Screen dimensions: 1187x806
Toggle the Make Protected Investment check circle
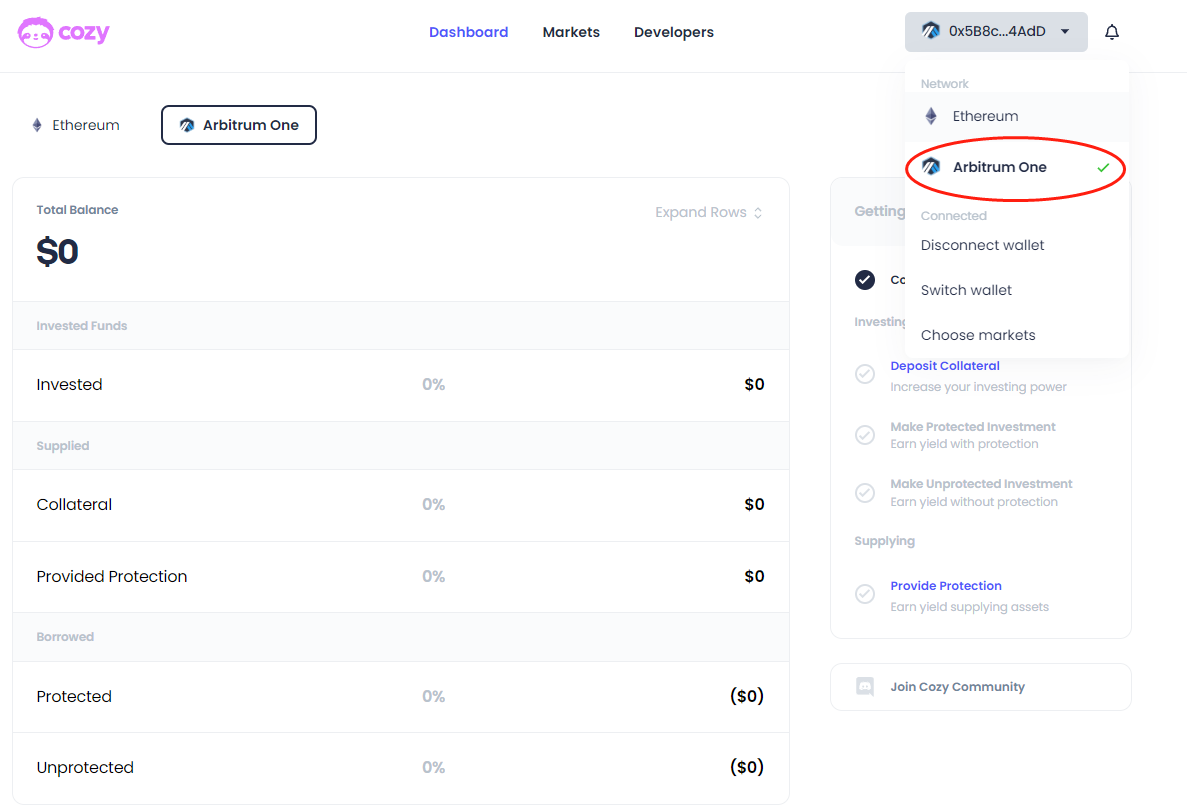tap(865, 435)
